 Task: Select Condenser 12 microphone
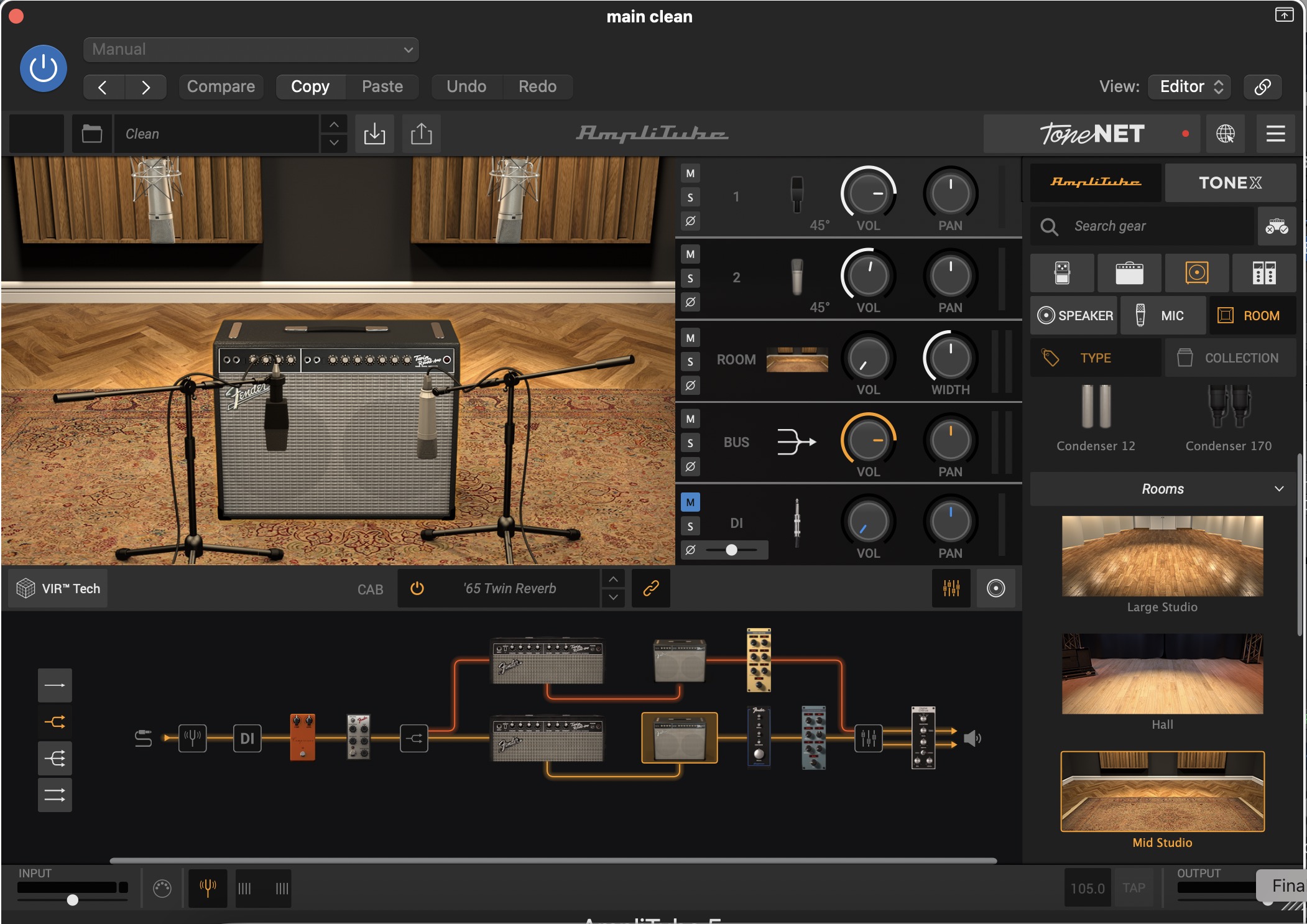pos(1096,418)
